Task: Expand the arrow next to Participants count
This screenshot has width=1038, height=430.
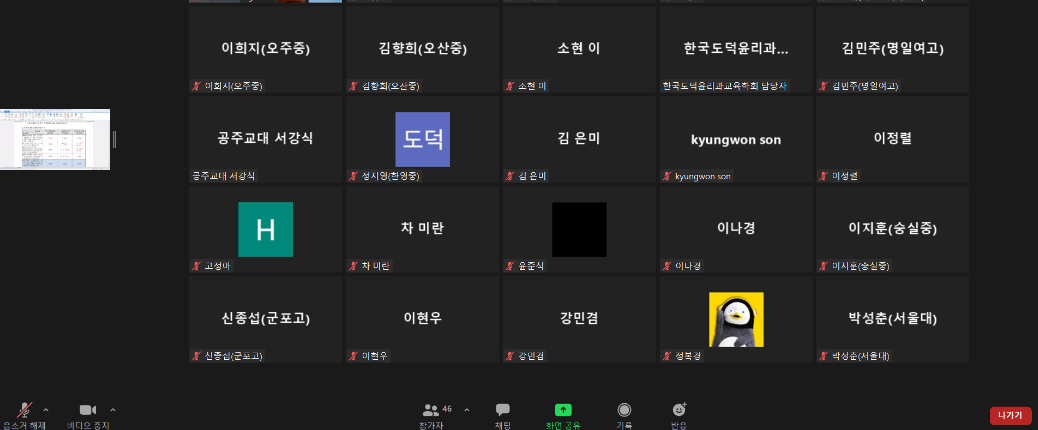Action: pos(466,409)
